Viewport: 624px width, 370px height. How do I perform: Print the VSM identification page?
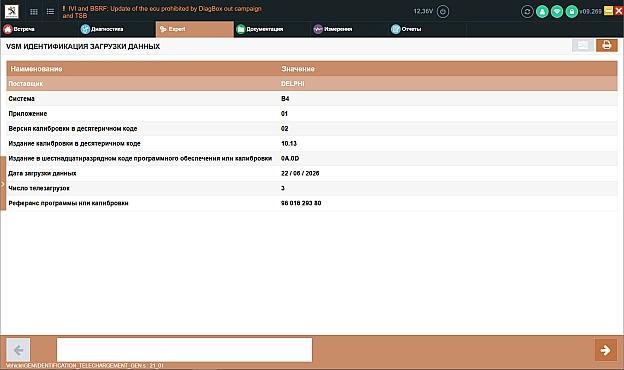coord(606,45)
